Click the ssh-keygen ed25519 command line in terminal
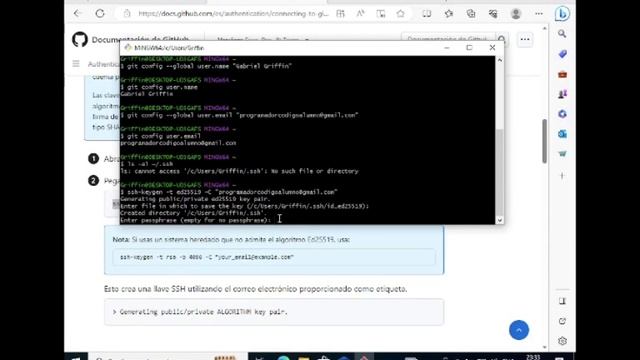This screenshot has width=640, height=360. (229, 192)
